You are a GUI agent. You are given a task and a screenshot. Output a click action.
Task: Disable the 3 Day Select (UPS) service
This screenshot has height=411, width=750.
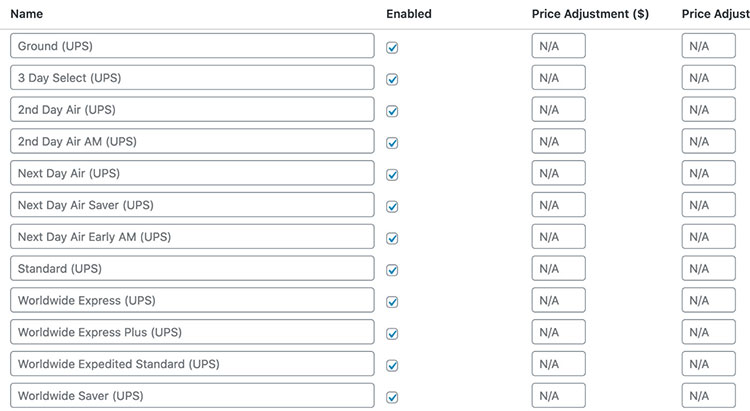point(392,79)
